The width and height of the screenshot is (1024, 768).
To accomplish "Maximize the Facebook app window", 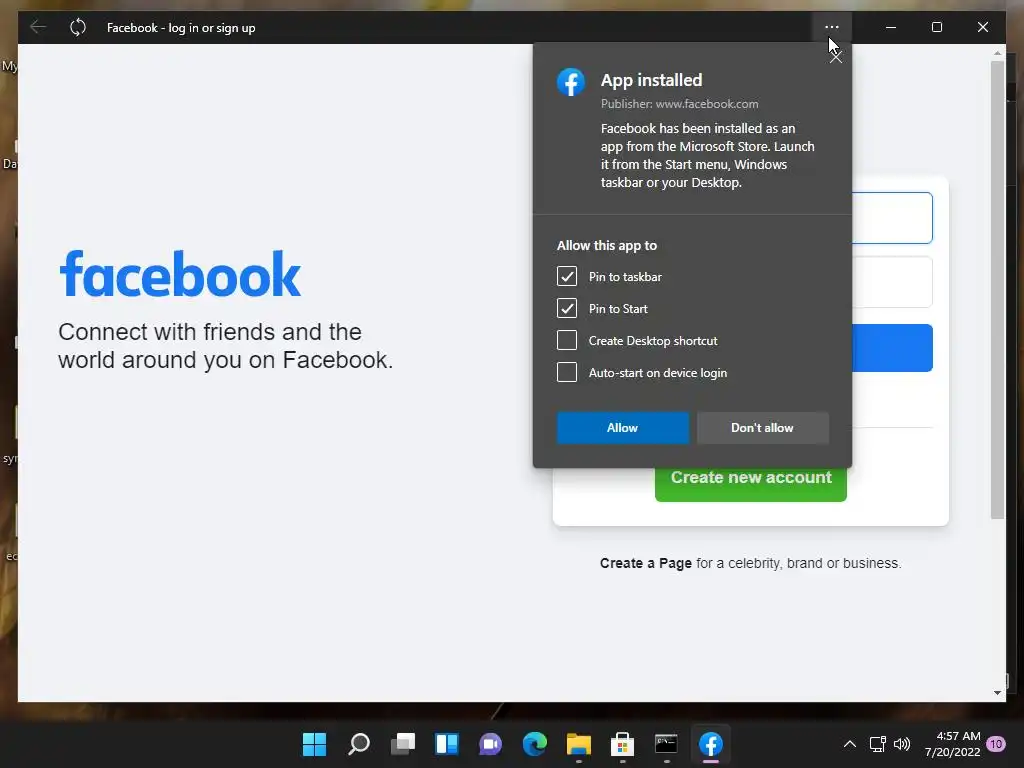I will pos(936,27).
